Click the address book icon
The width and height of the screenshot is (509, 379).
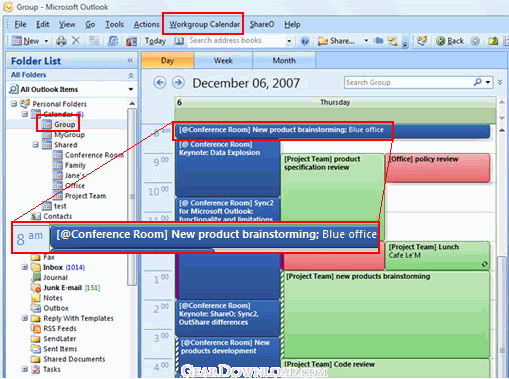point(179,41)
